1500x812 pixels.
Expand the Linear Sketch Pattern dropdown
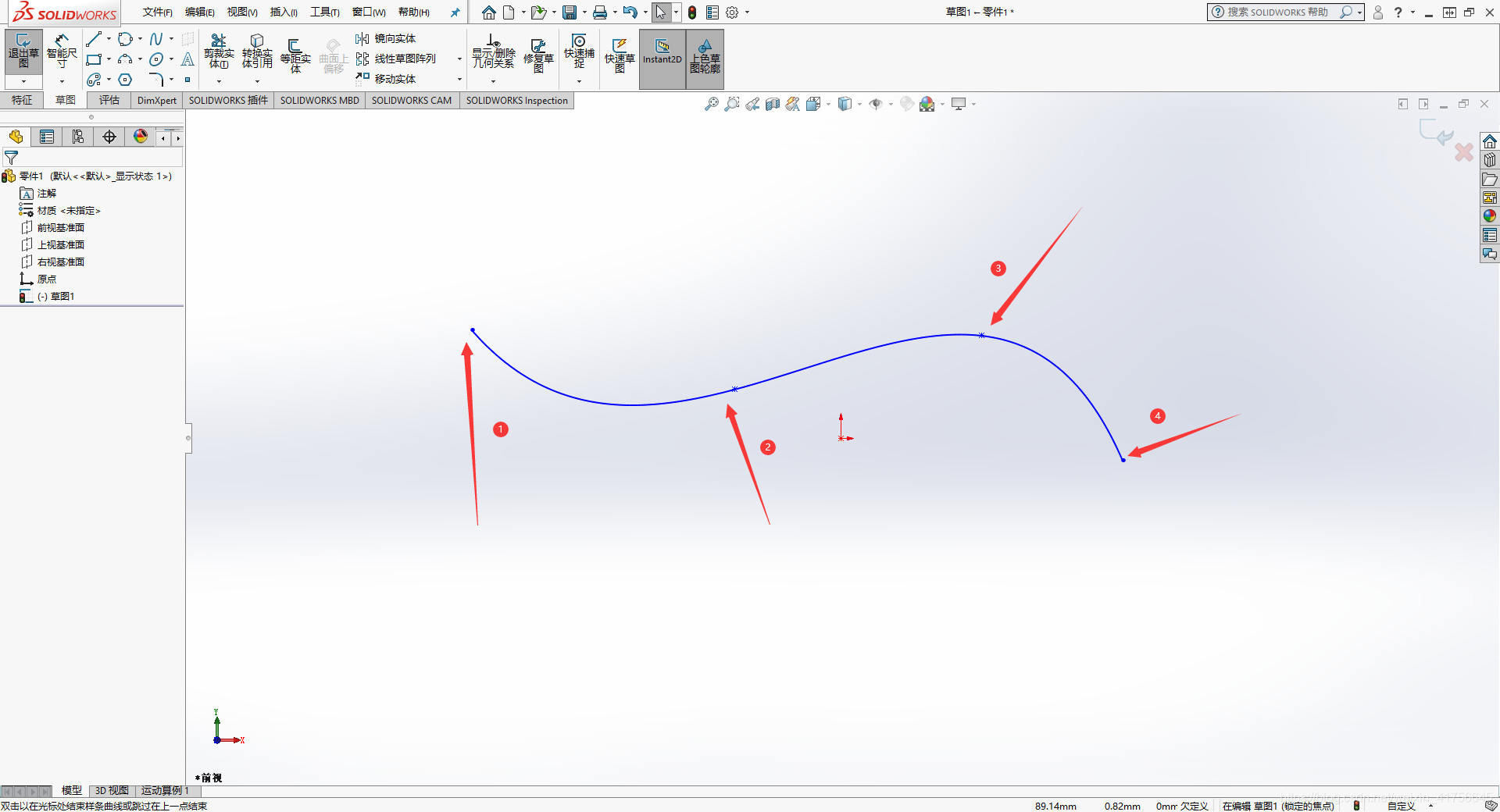pos(459,59)
